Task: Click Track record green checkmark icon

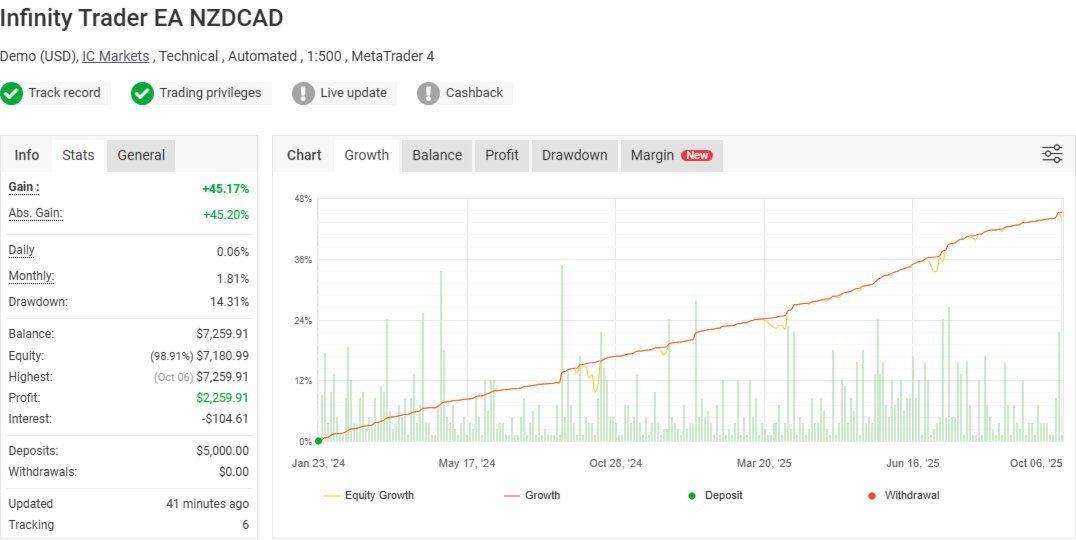Action: click(12, 93)
